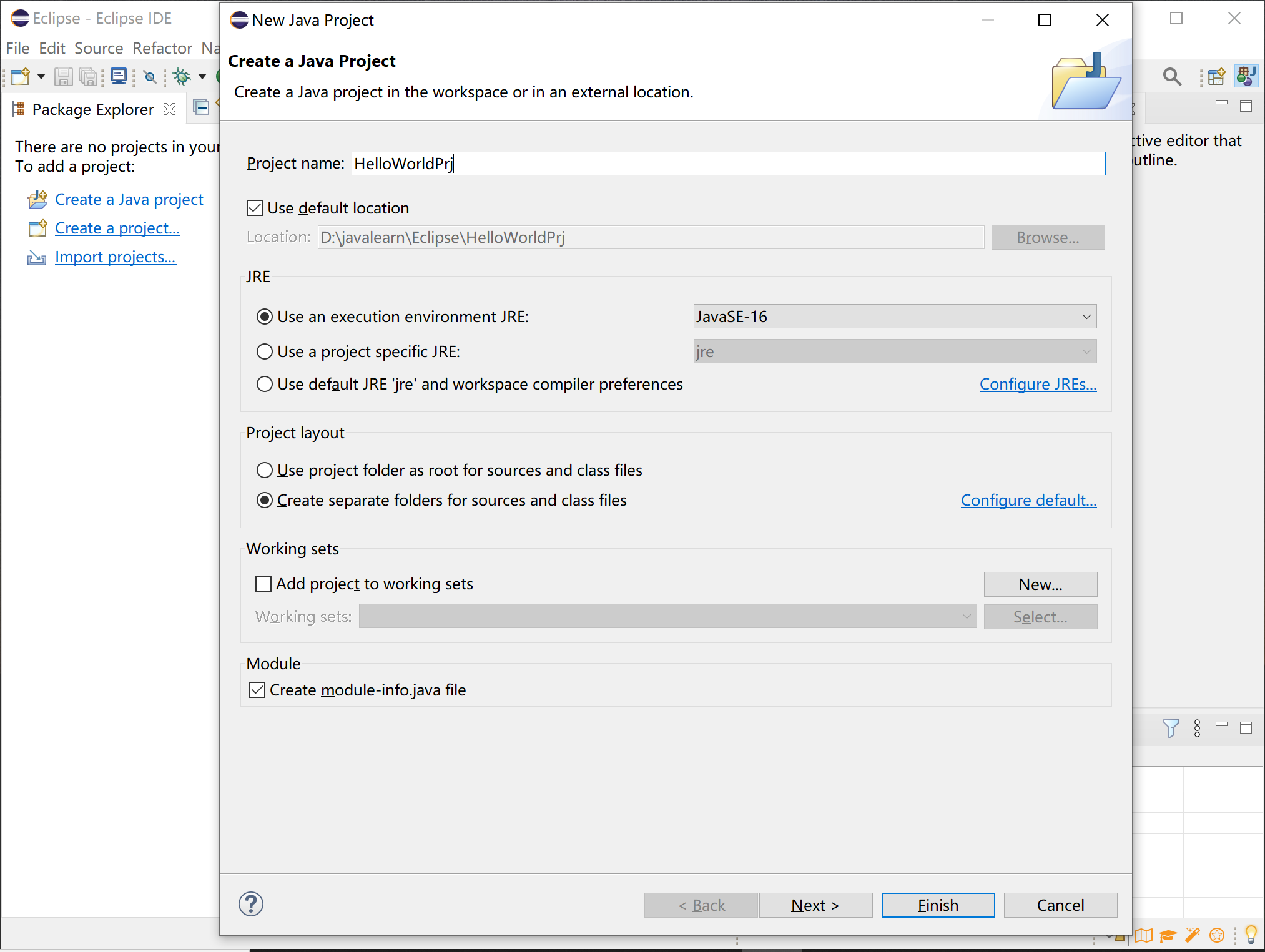
Task: Click the dialog help question mark icon
Action: pyautogui.click(x=251, y=904)
